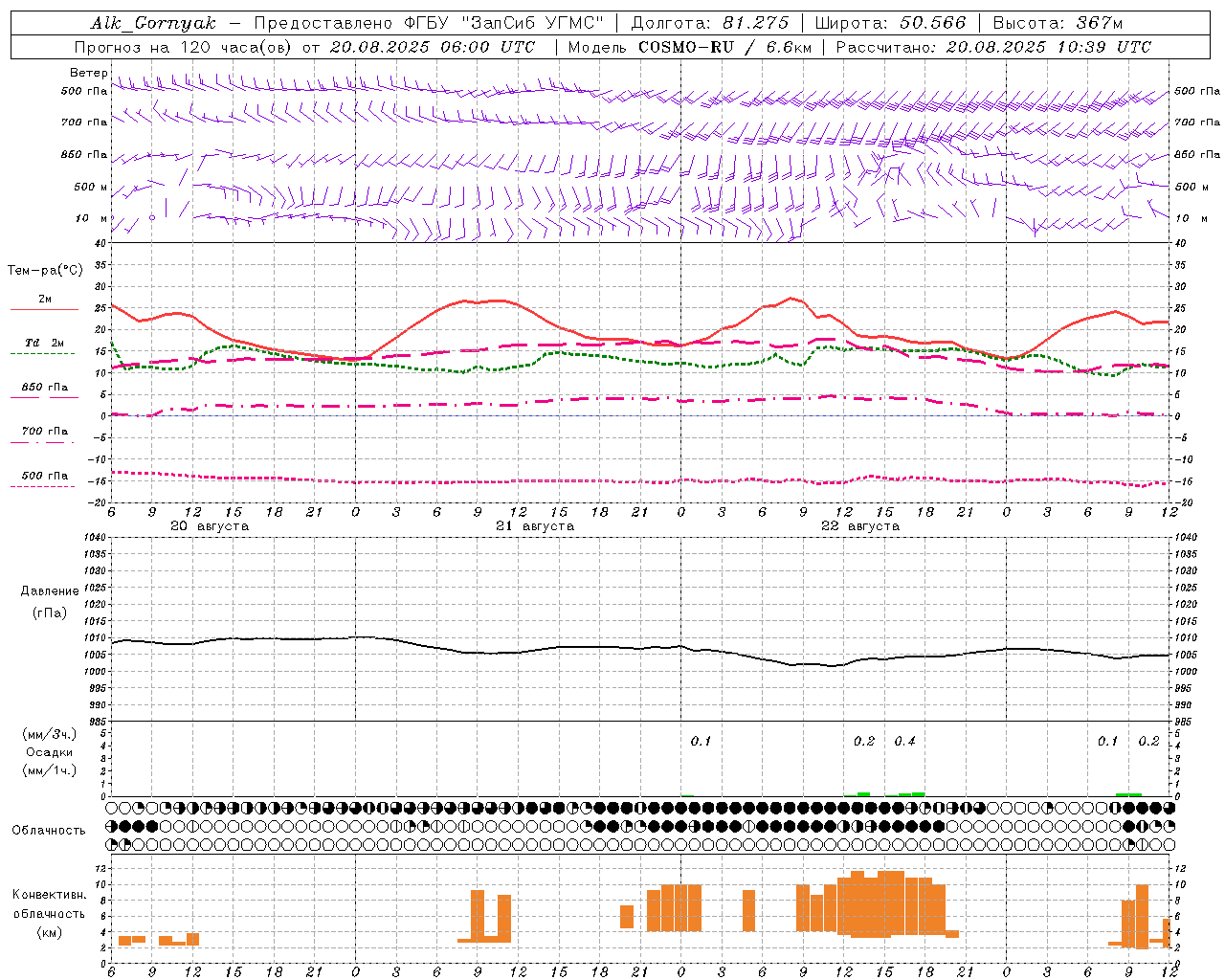This screenshot has height=980, width=1225.
Task: Click the '(гПа)' unit under Давление
Action: pos(49,613)
